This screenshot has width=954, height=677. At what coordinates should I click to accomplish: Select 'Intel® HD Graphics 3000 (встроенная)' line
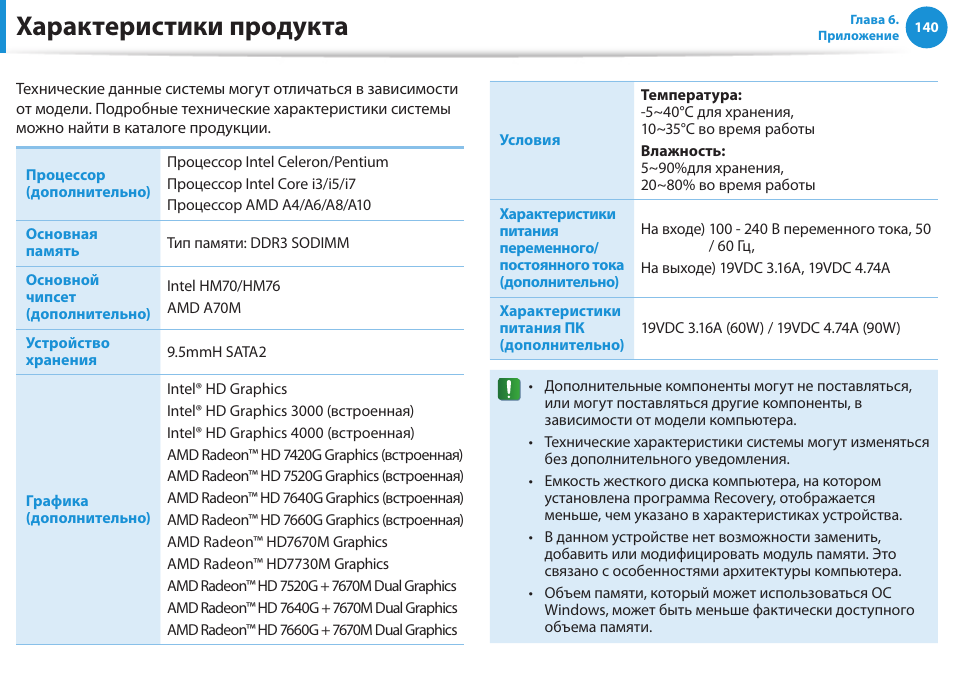[290, 411]
